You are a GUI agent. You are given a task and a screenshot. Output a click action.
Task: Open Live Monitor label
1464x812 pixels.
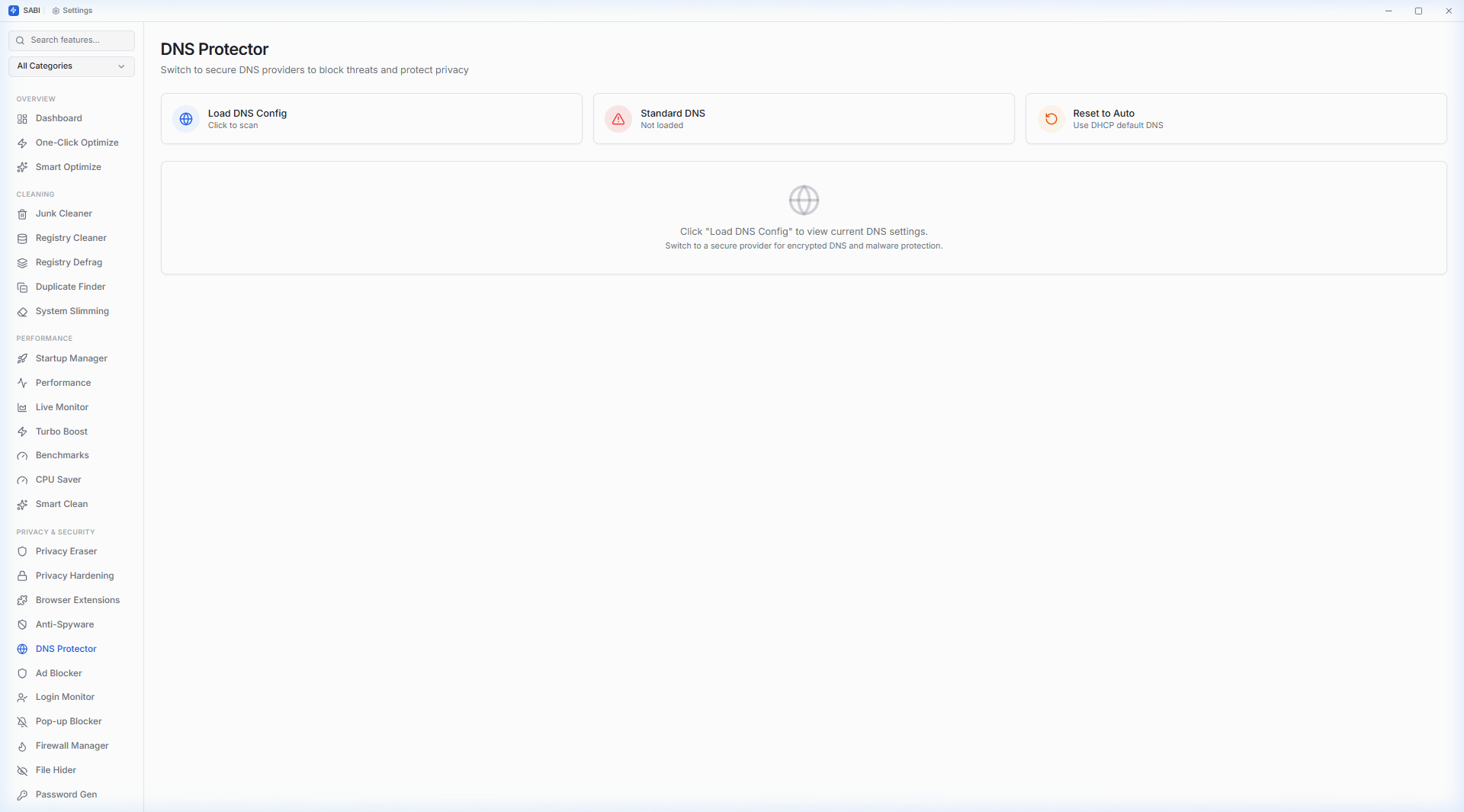62,407
